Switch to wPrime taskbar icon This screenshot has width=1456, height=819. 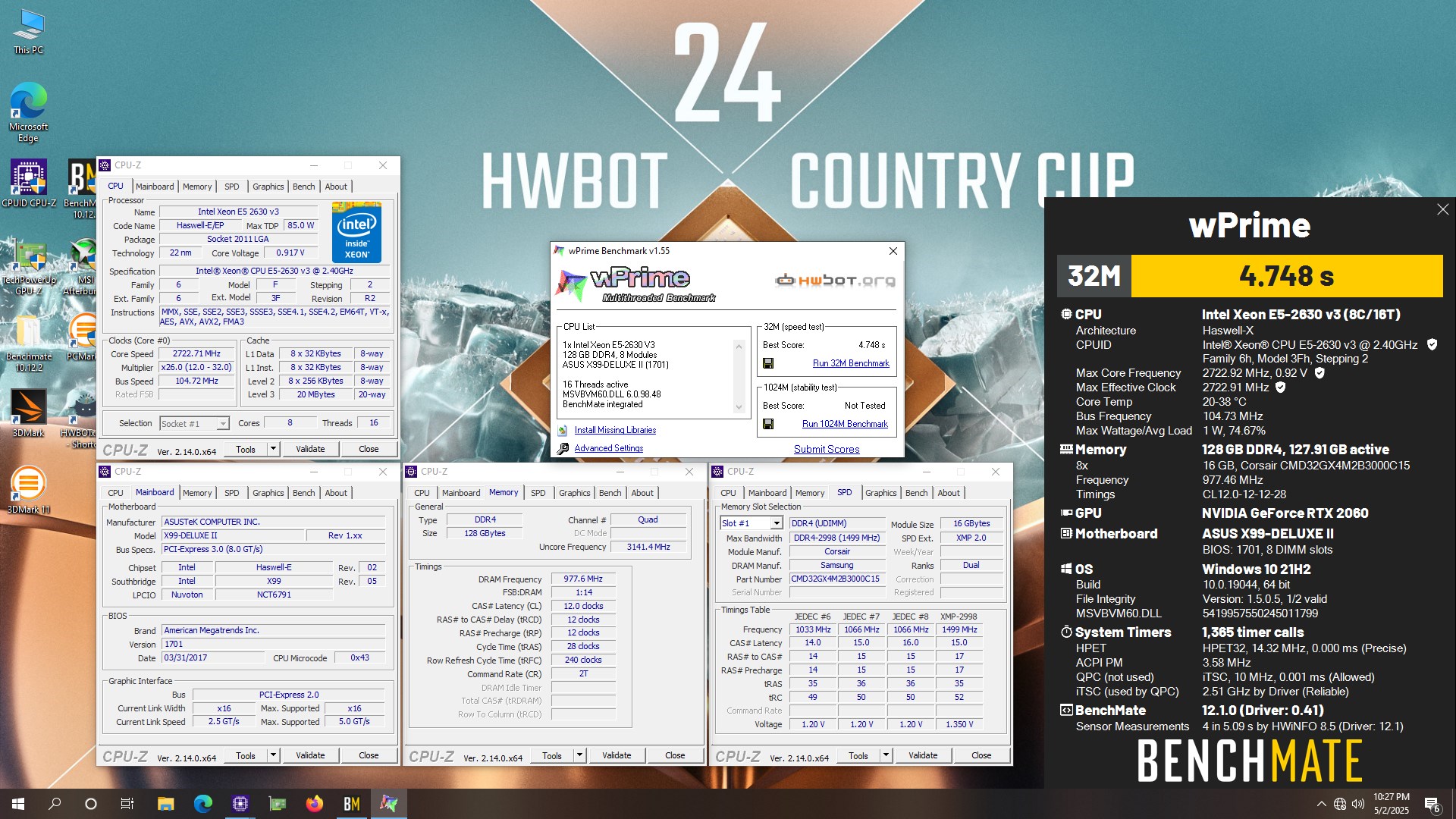click(389, 804)
